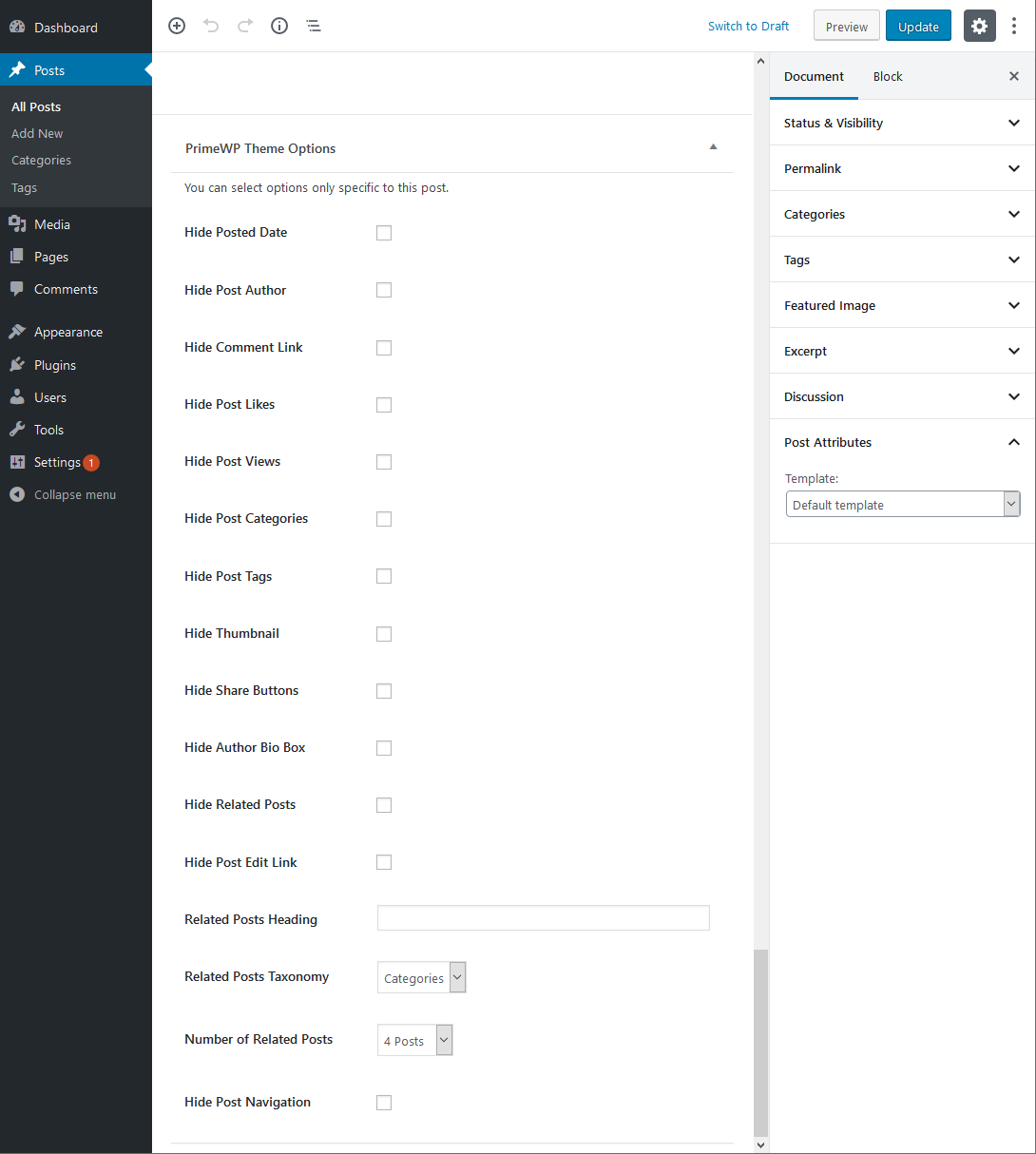
Task: Open Related Posts Taxonomy dropdown
Action: click(422, 977)
